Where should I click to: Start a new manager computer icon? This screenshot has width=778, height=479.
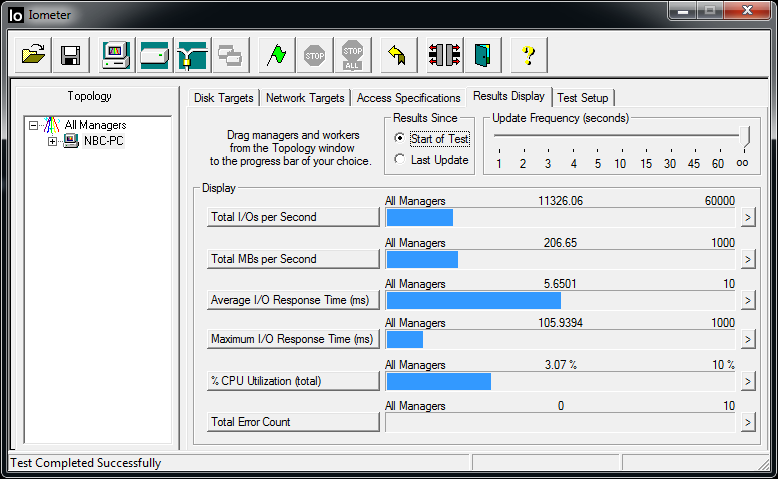116,55
